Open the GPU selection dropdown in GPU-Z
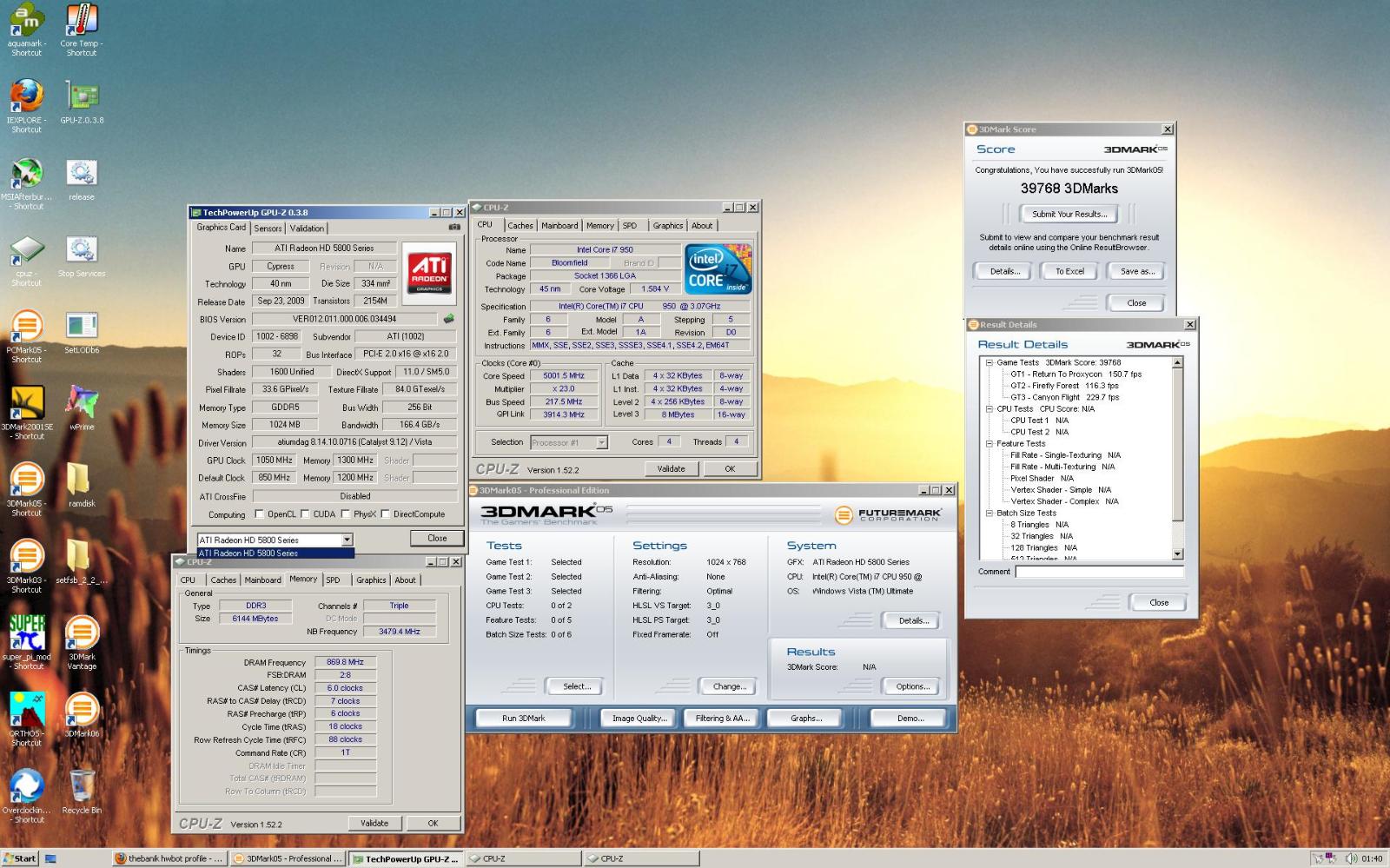 [347, 540]
